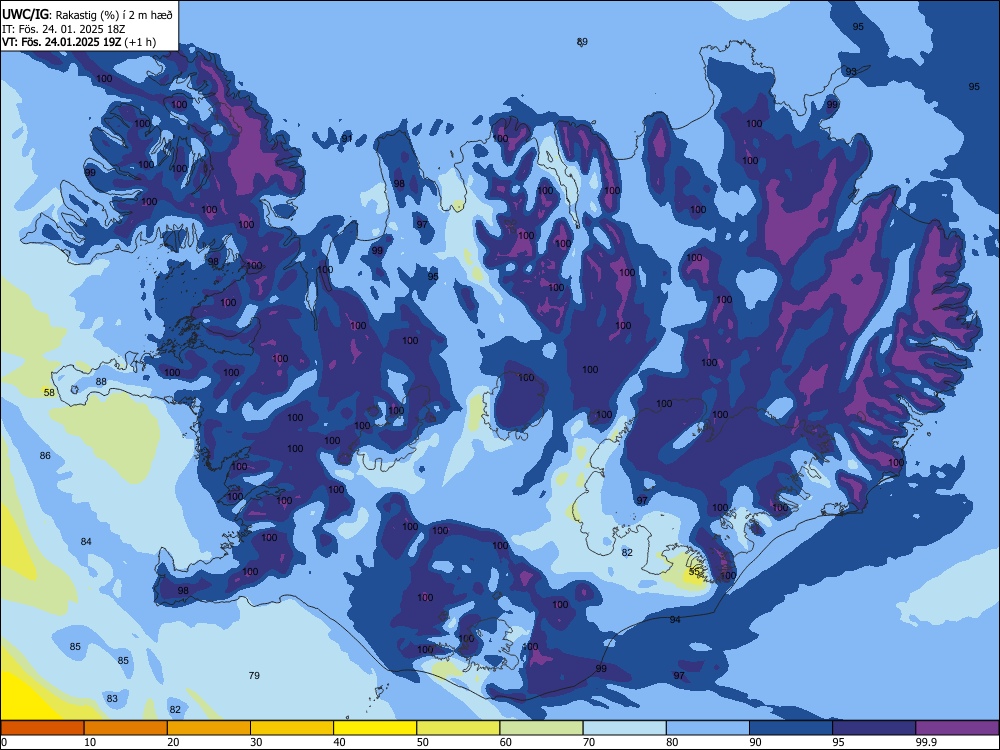
Task: Click the '89' value in the northern sea
Action: coord(582,41)
